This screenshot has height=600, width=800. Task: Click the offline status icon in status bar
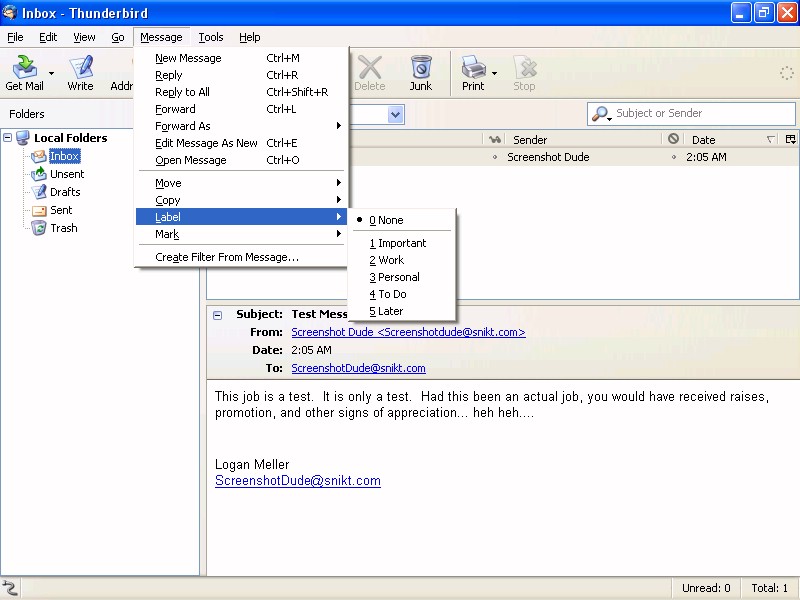tap(10, 588)
